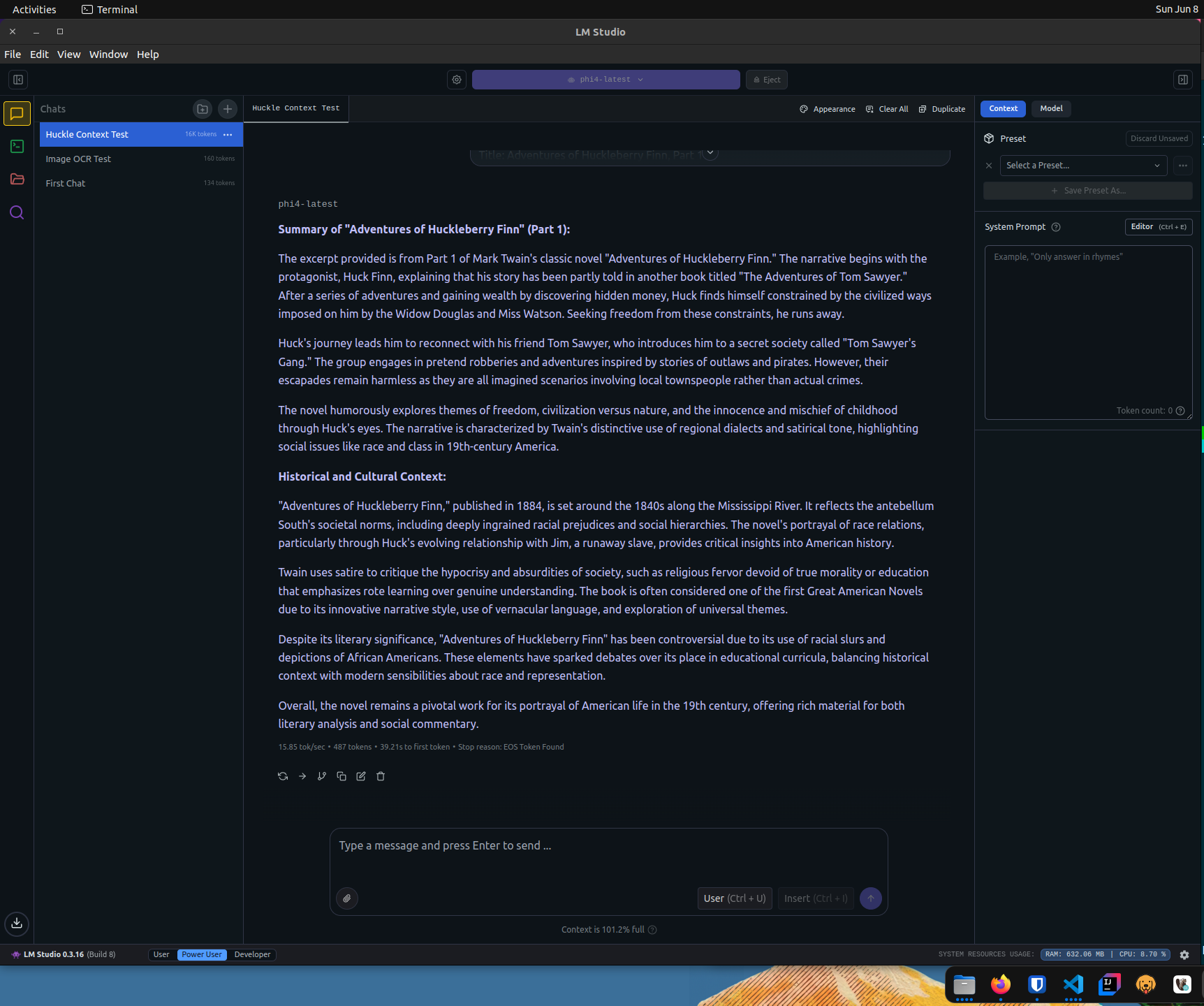Screen dimensions: 1204x1006
Task: Toggle the User role button (Ctrl + U)
Action: pos(734,898)
